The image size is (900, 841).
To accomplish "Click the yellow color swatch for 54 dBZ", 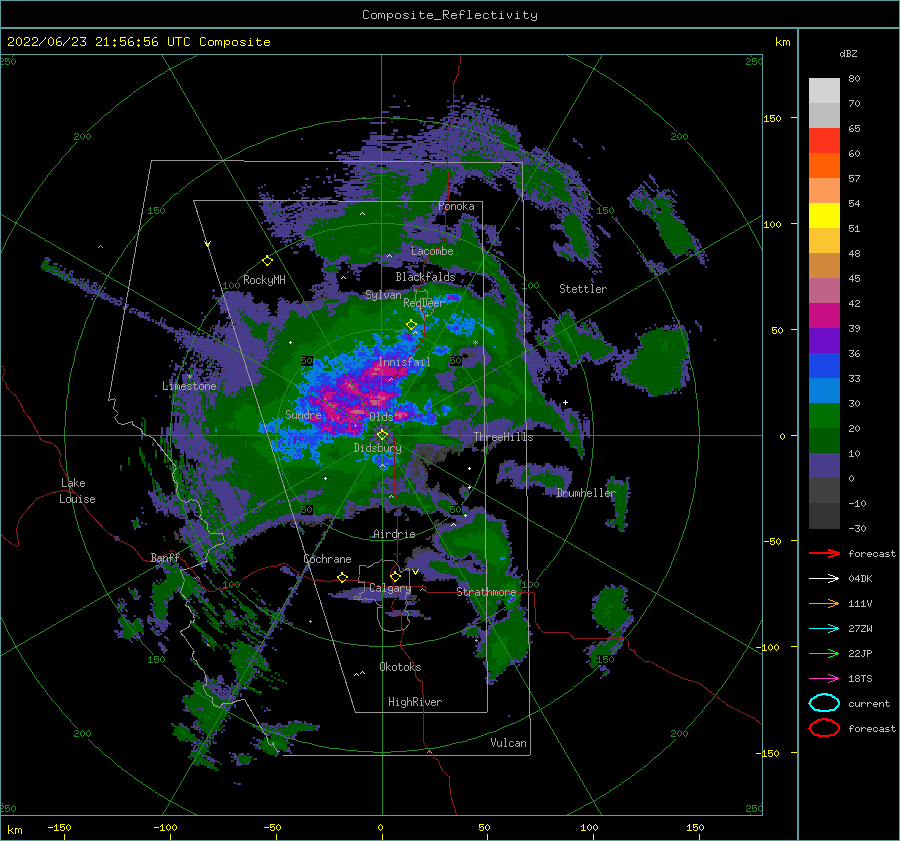I will click(x=824, y=216).
